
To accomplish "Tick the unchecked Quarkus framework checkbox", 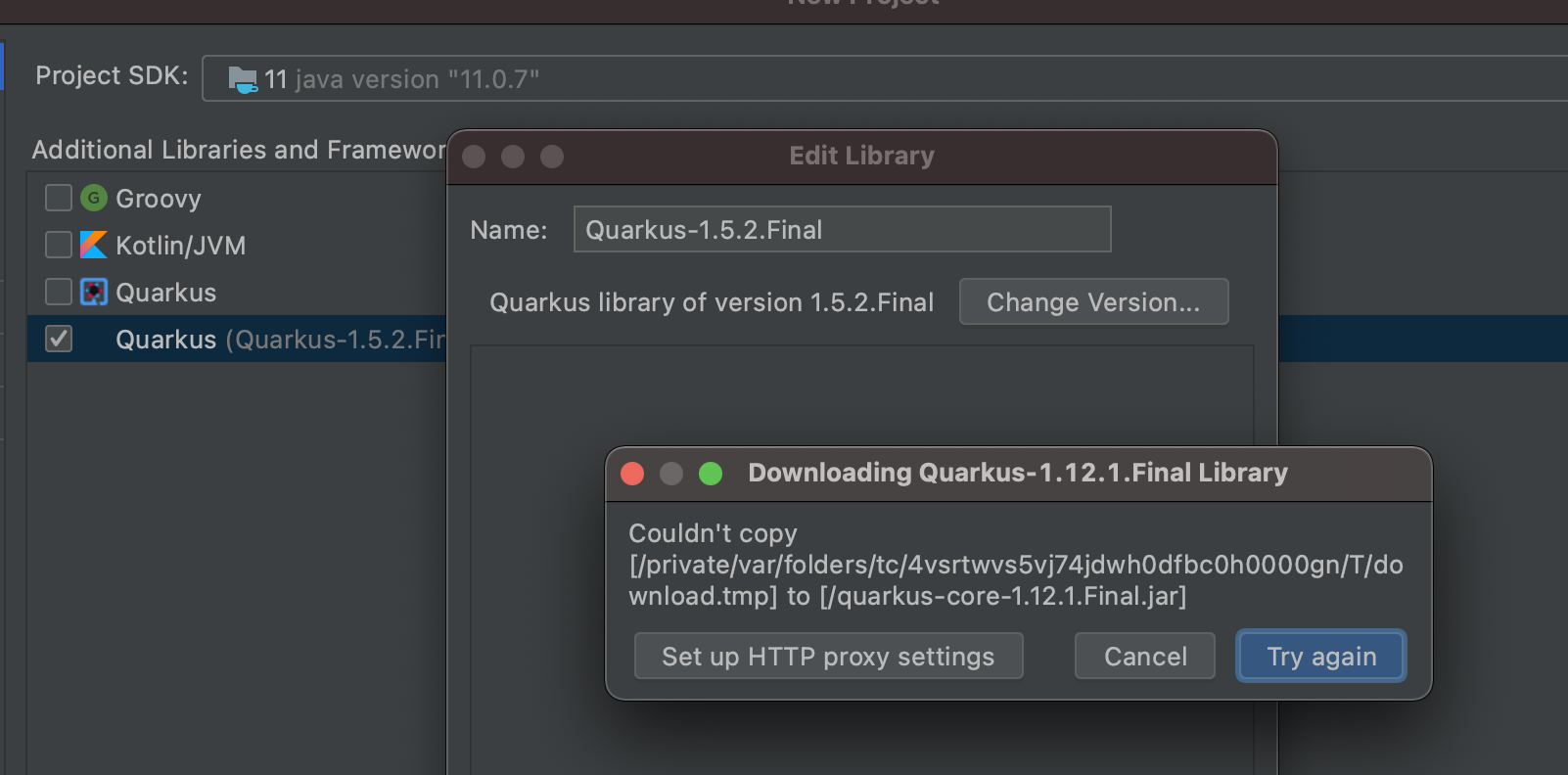I will point(59,292).
